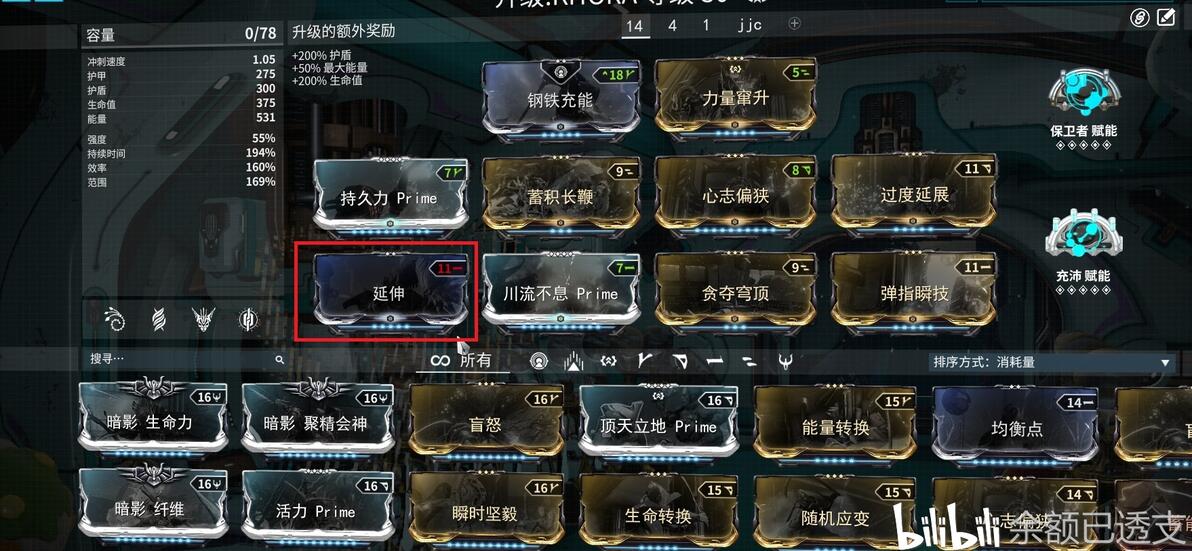
Task: Open the 保卫者 赋能 arcane slot
Action: (1082, 105)
